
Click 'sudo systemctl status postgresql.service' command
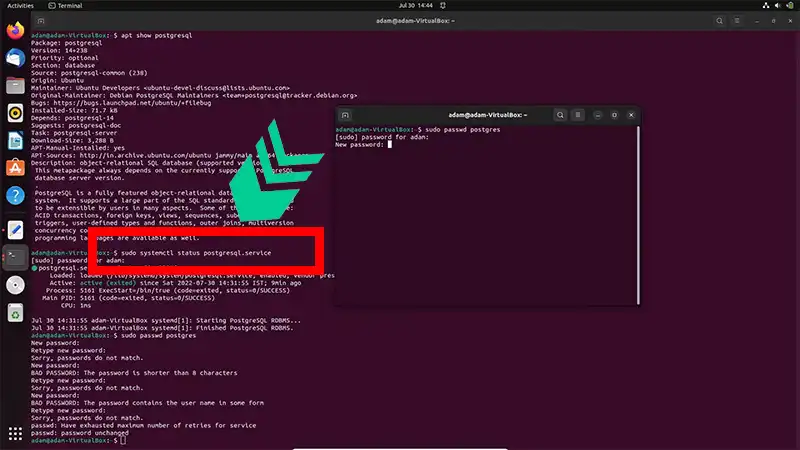tap(196, 253)
